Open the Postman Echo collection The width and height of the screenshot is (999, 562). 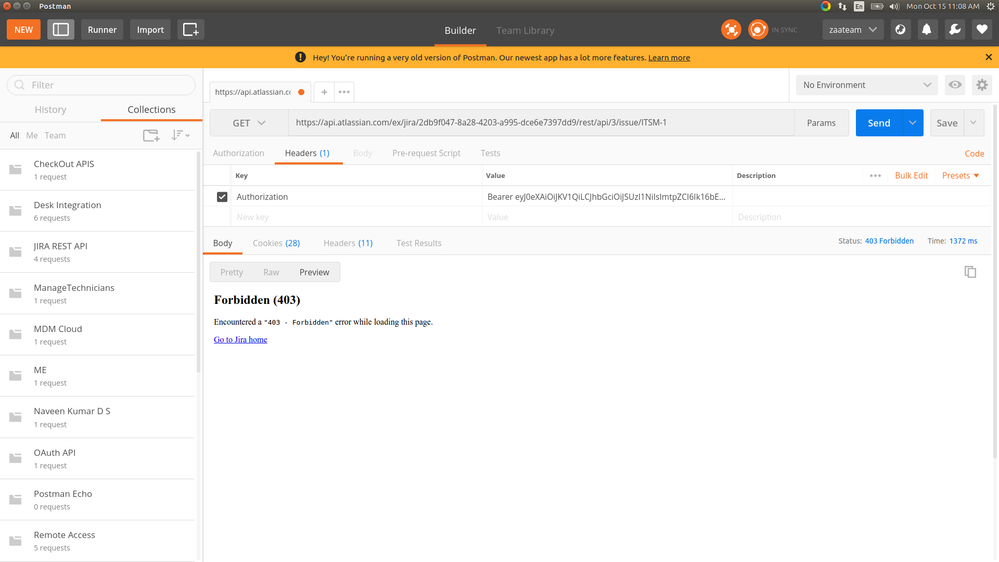click(x=97, y=500)
